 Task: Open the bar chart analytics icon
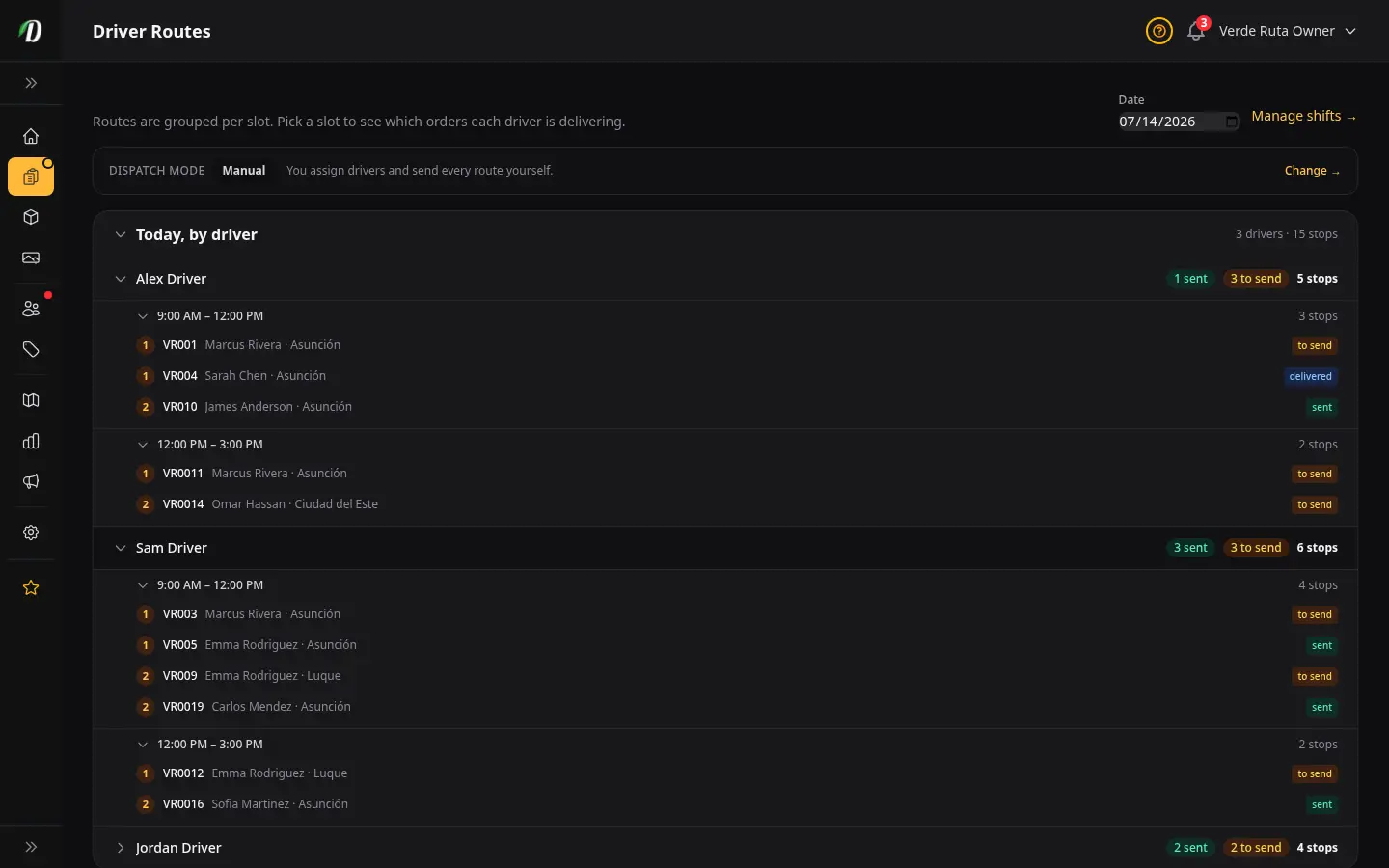31,441
